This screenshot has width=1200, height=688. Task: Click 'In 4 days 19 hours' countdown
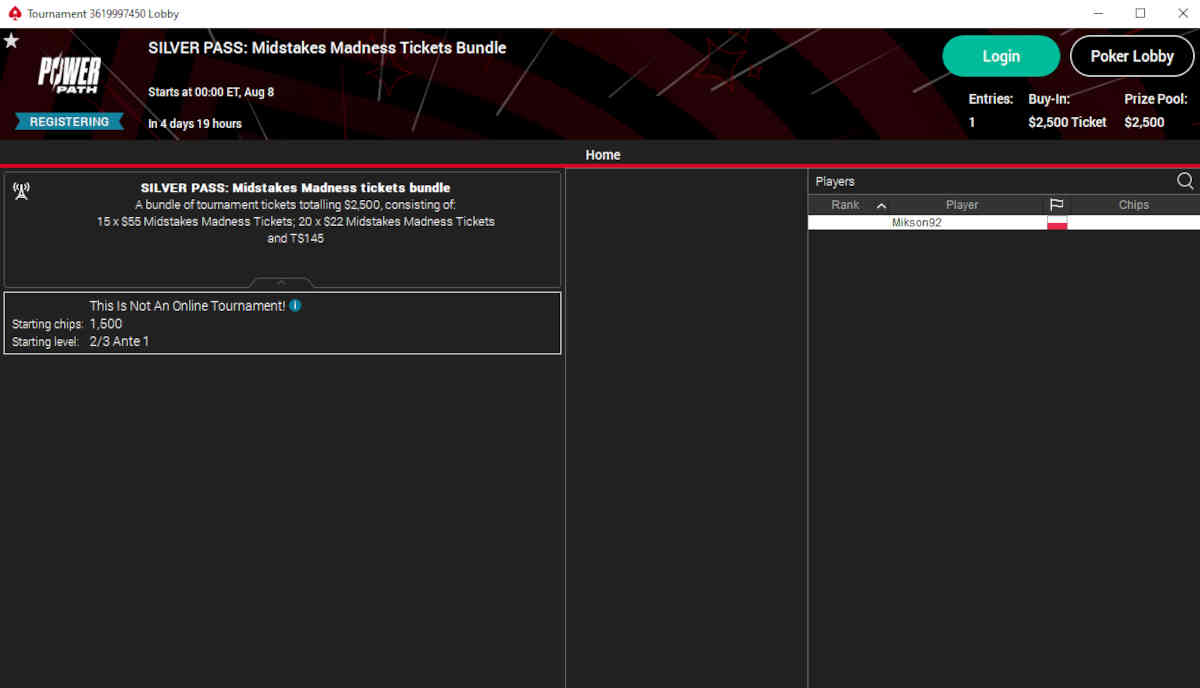(x=195, y=124)
